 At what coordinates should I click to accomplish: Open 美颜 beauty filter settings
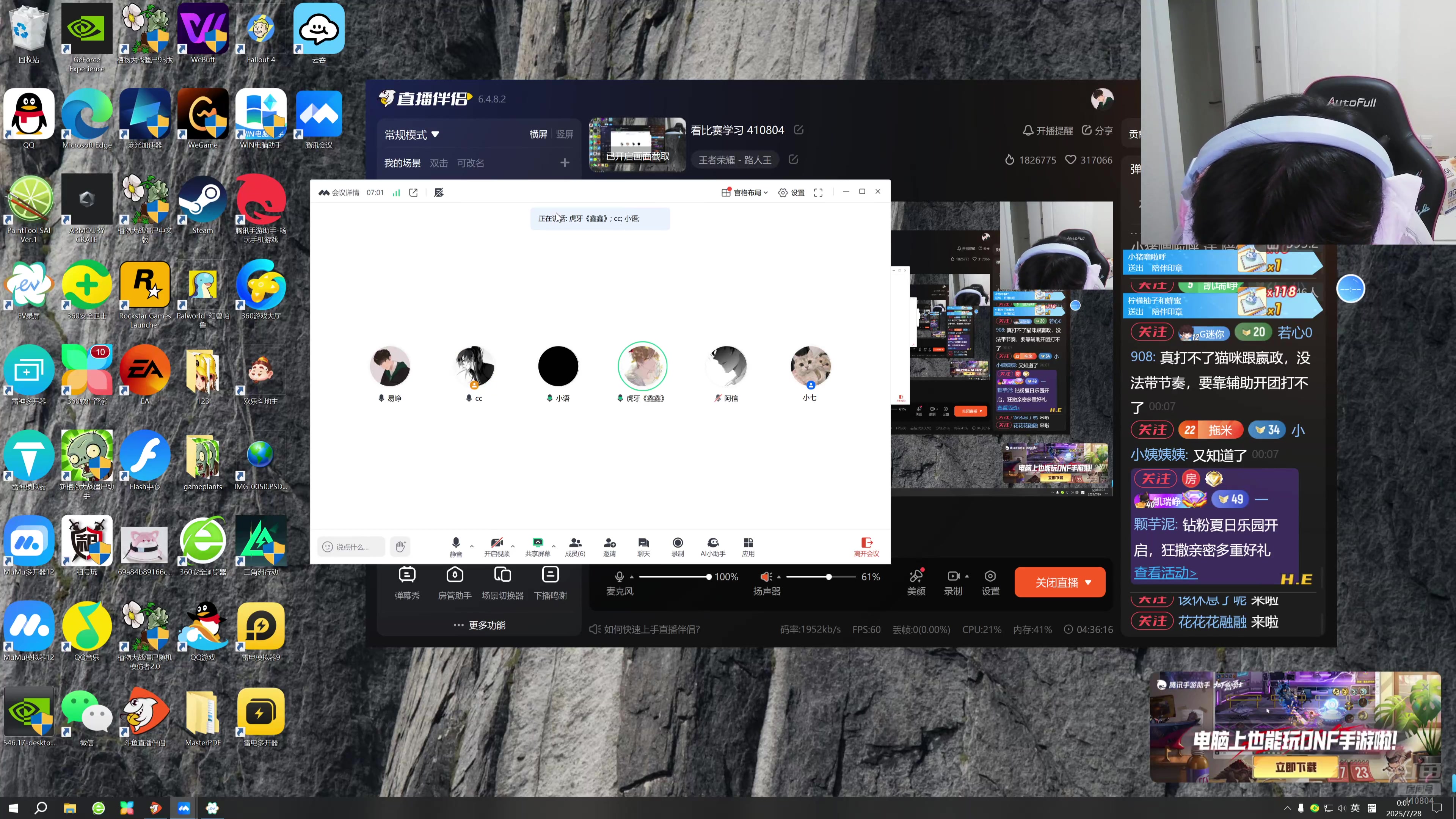[x=916, y=582]
